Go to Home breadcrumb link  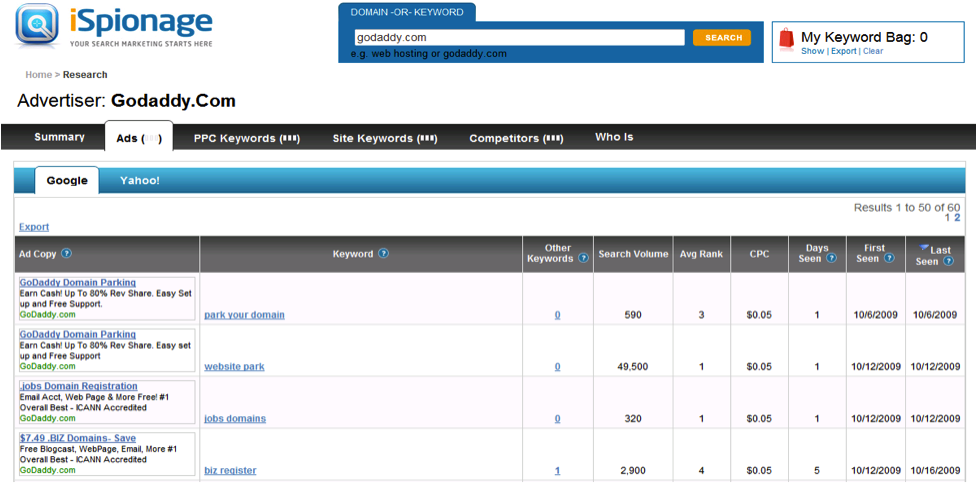pyautogui.click(x=39, y=75)
